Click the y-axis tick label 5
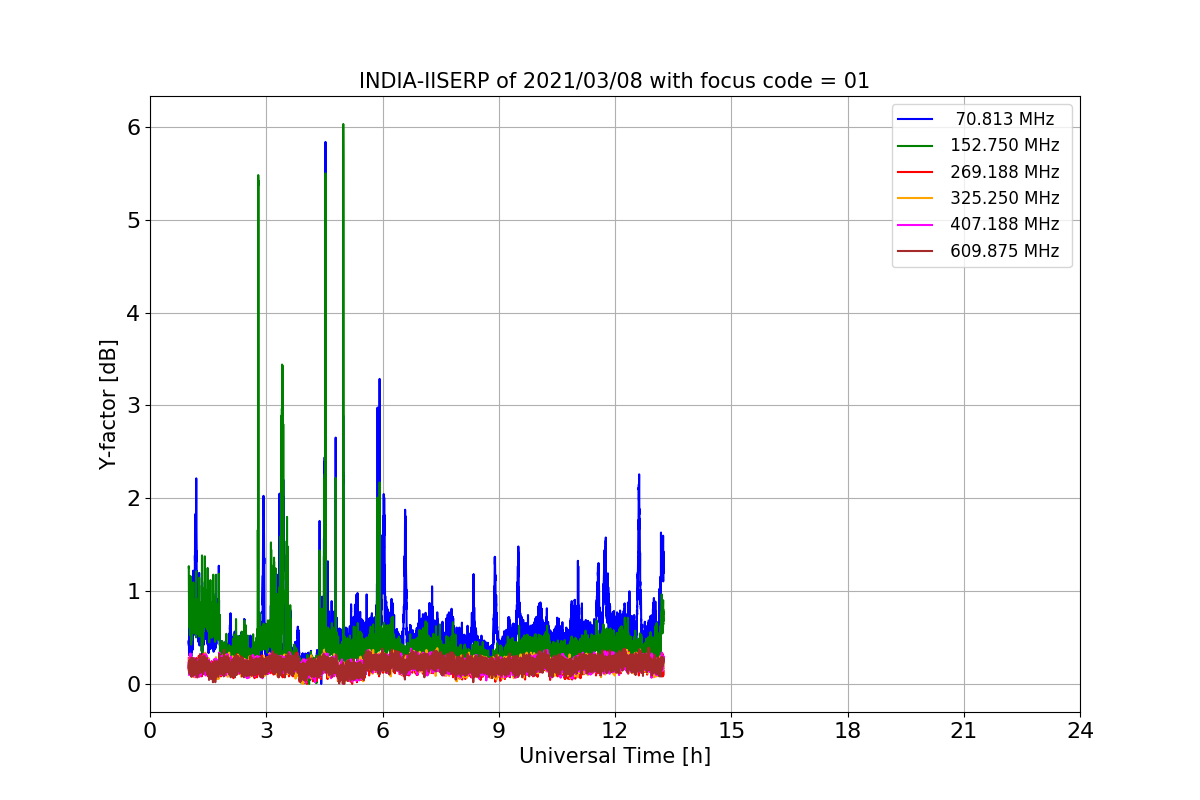1200x800 pixels. pyautogui.click(x=133, y=220)
